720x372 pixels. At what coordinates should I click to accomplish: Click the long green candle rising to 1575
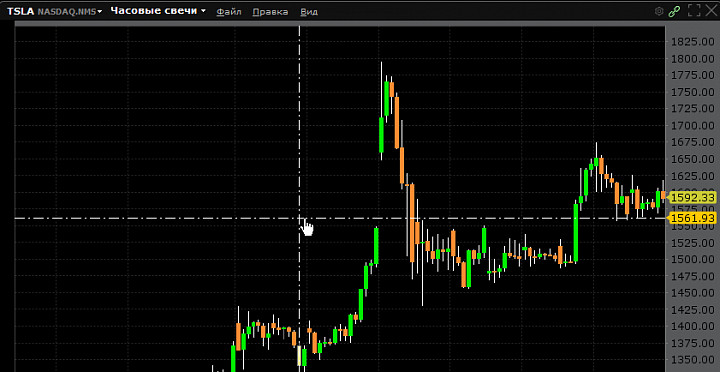[575, 232]
